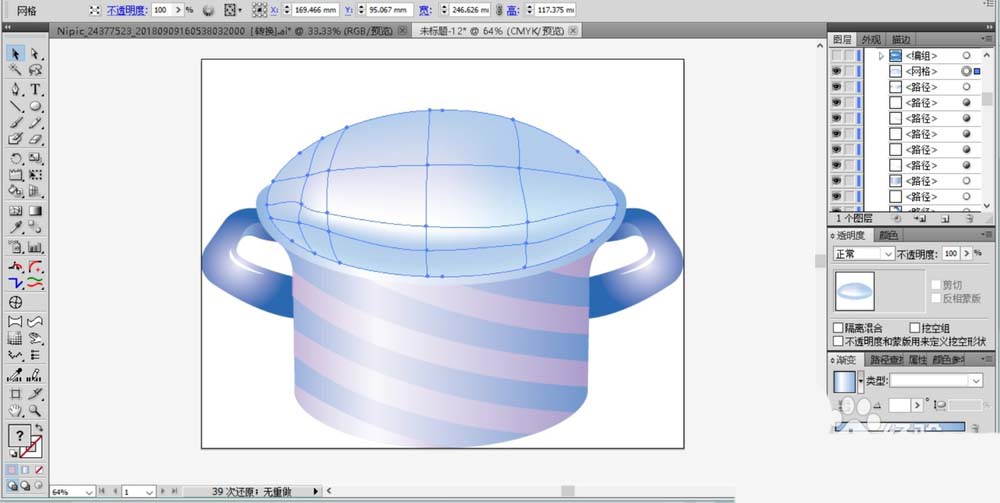Select the Paintbrush tool
The height and width of the screenshot is (503, 1000).
16,122
